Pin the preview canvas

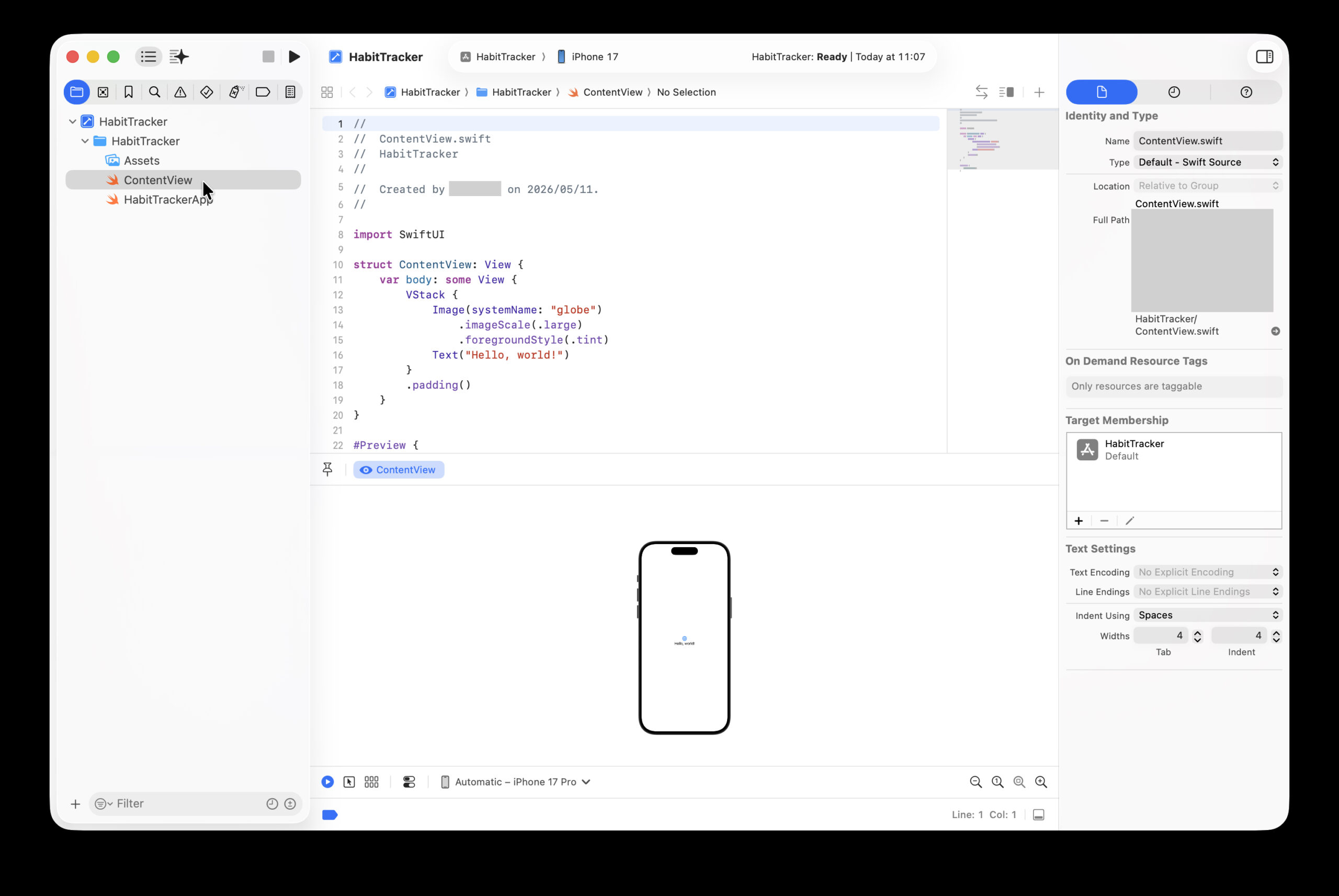(327, 469)
